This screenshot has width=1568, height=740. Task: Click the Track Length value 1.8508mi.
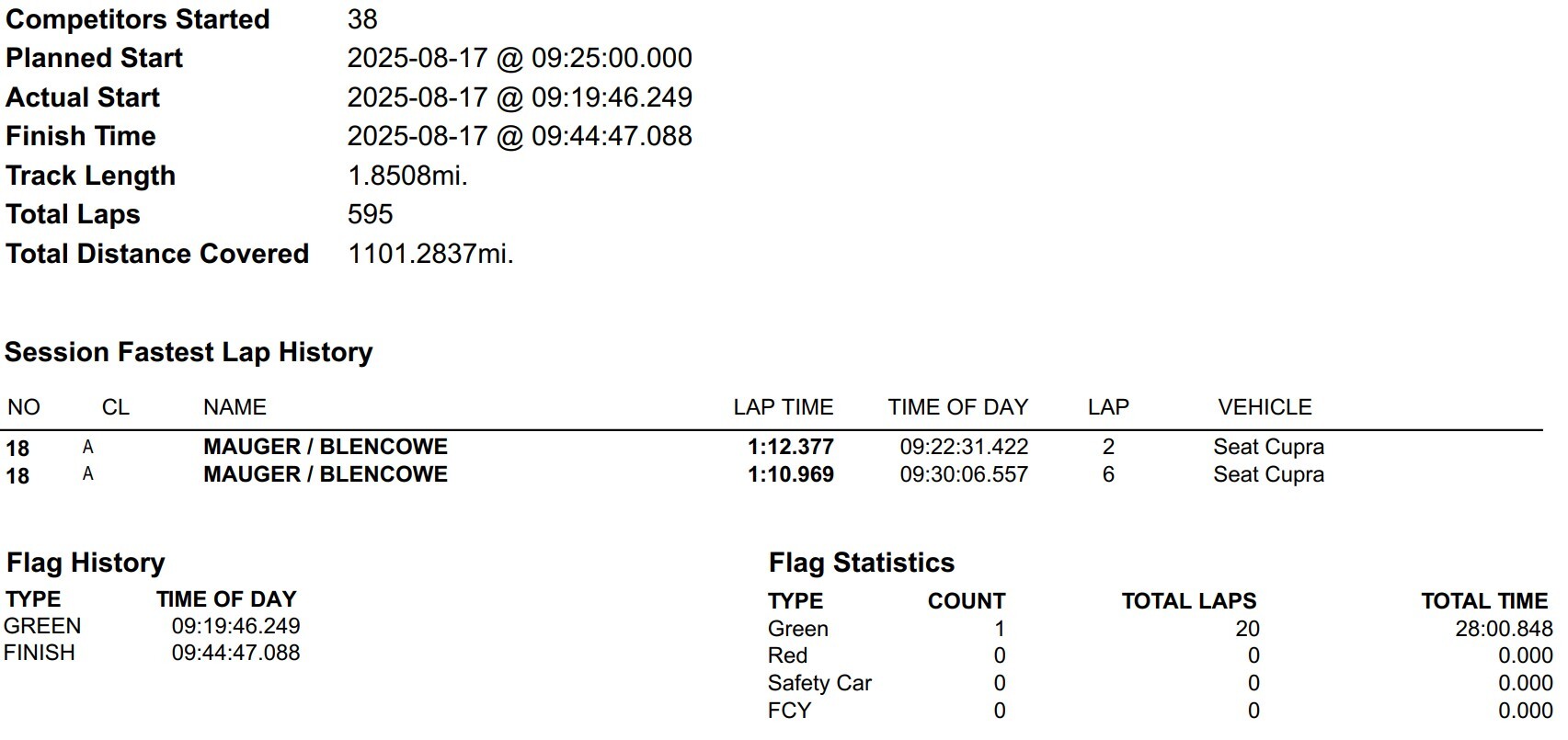click(x=407, y=176)
